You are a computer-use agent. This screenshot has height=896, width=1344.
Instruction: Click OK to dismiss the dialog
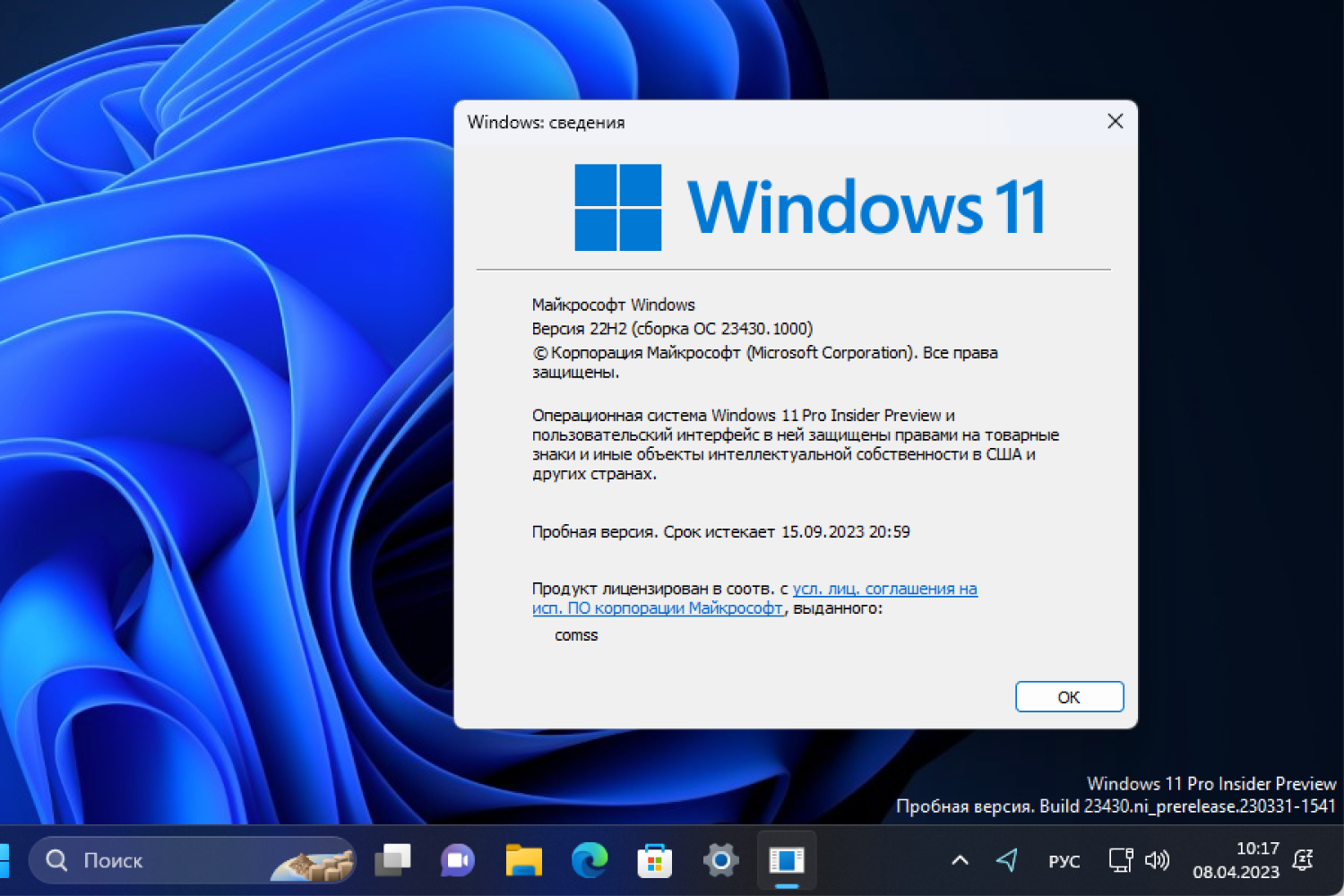click(x=1069, y=696)
